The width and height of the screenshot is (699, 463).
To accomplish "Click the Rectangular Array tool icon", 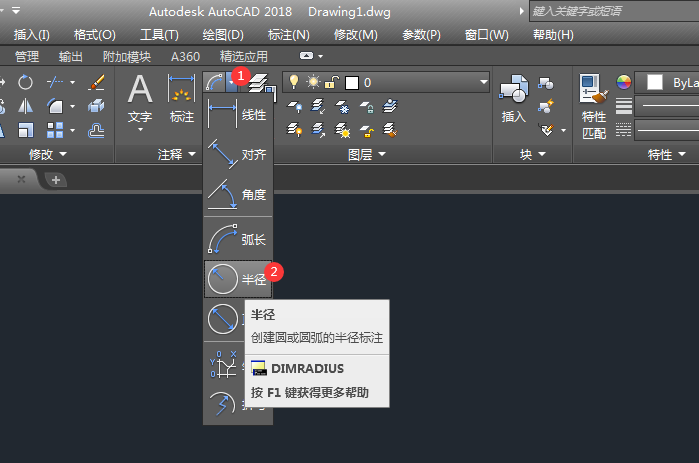I will (x=55, y=130).
